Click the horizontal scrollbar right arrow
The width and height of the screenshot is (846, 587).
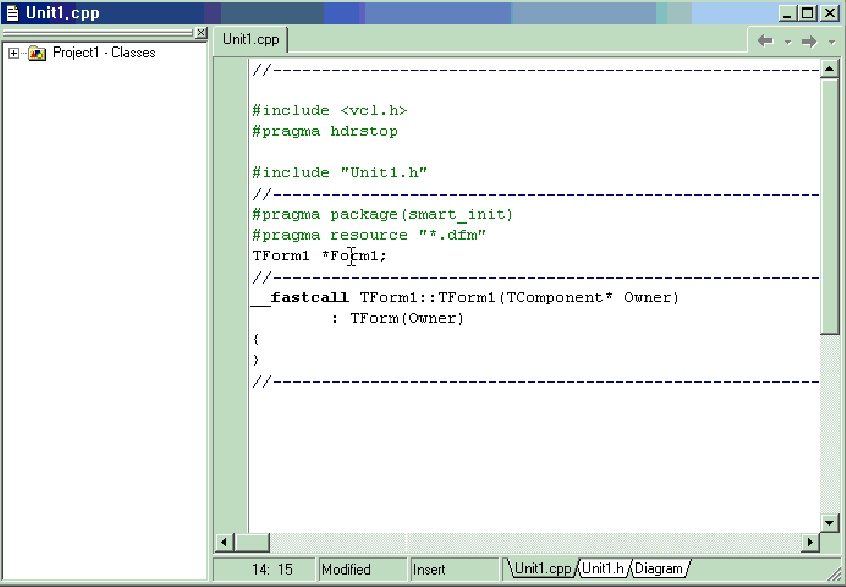(810, 542)
